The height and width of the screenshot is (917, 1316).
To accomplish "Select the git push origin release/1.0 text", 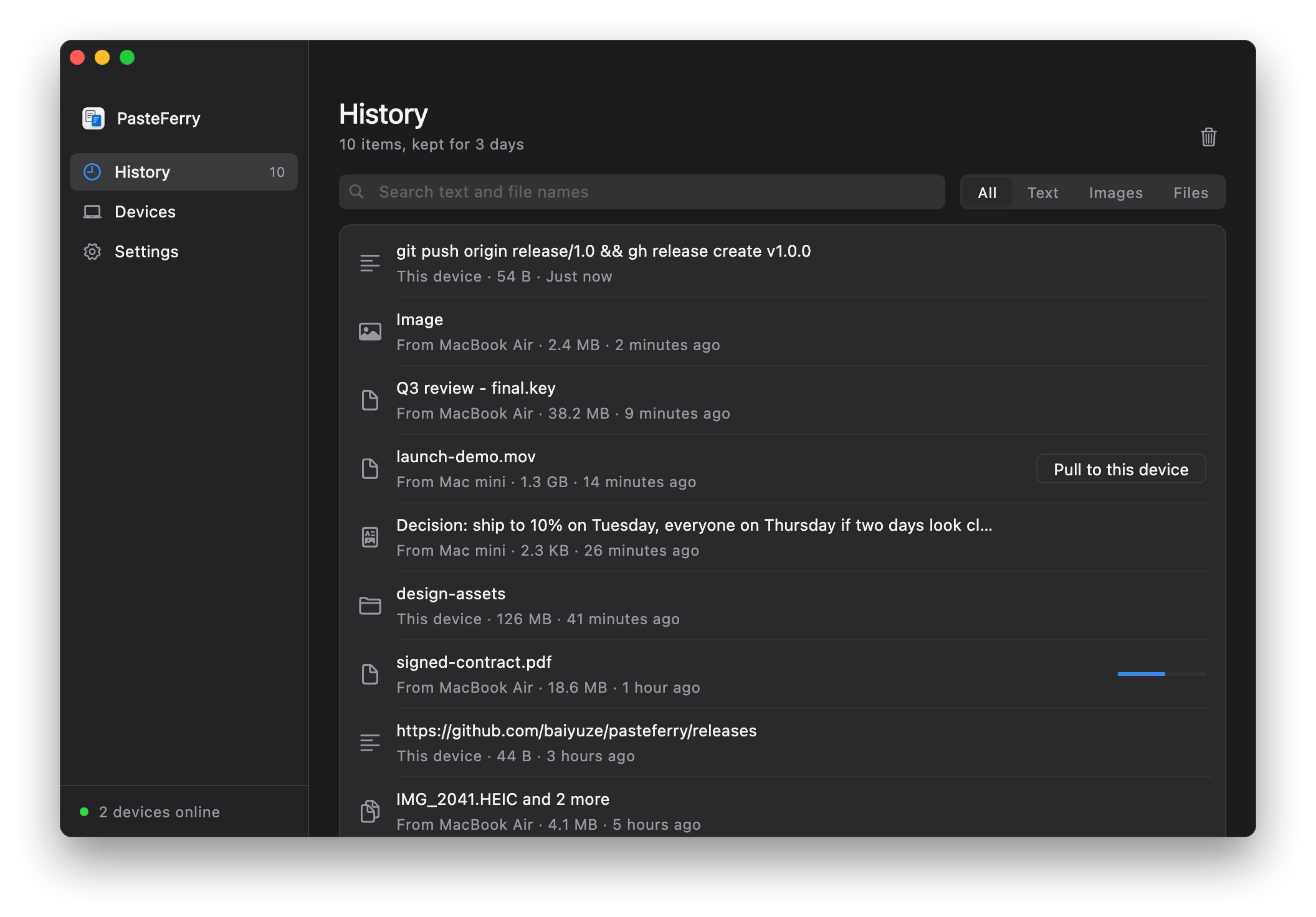I will coord(603,251).
